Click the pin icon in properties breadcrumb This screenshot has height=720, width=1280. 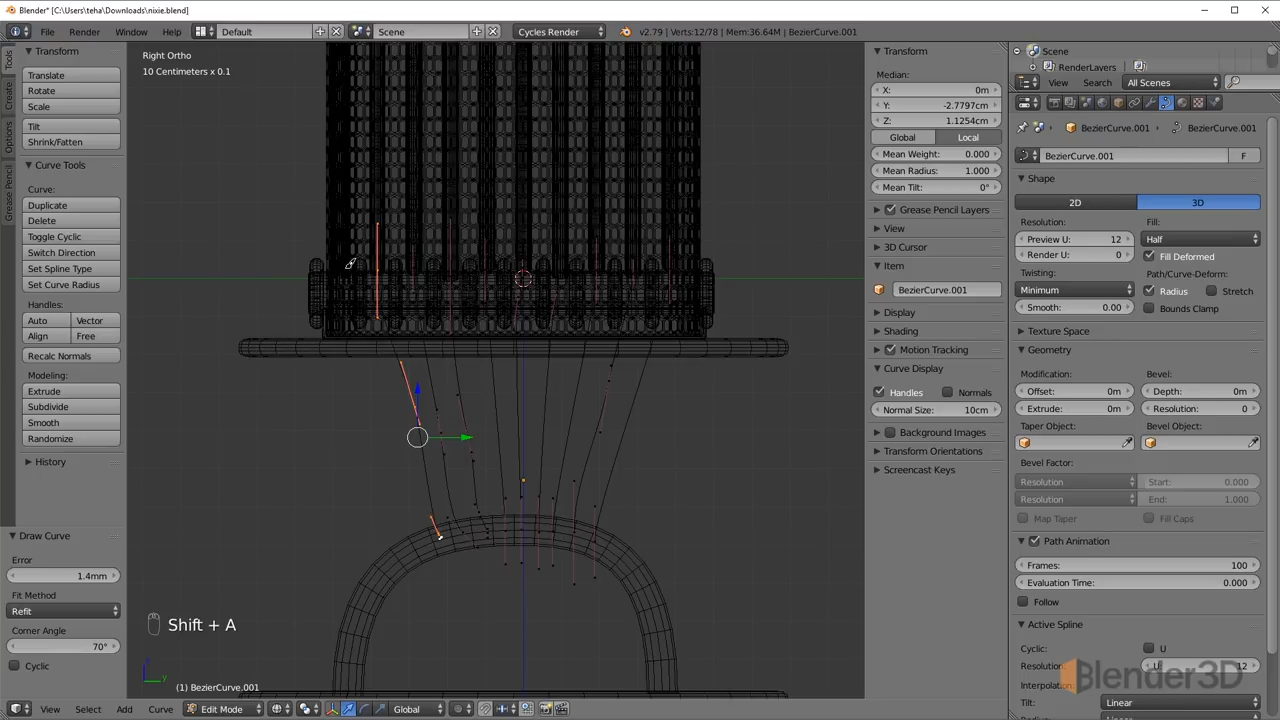click(1022, 128)
